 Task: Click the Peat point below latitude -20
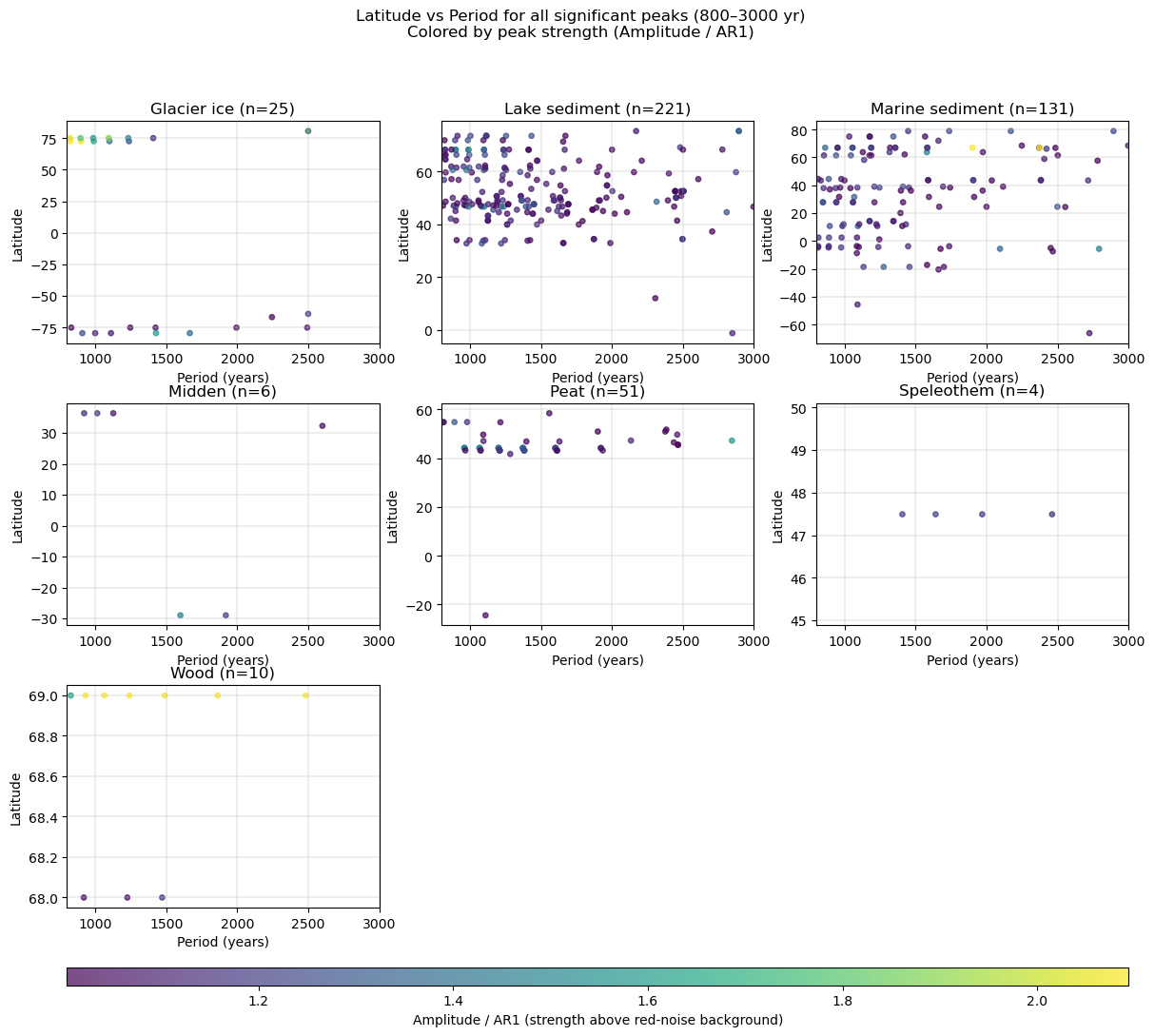click(x=485, y=616)
